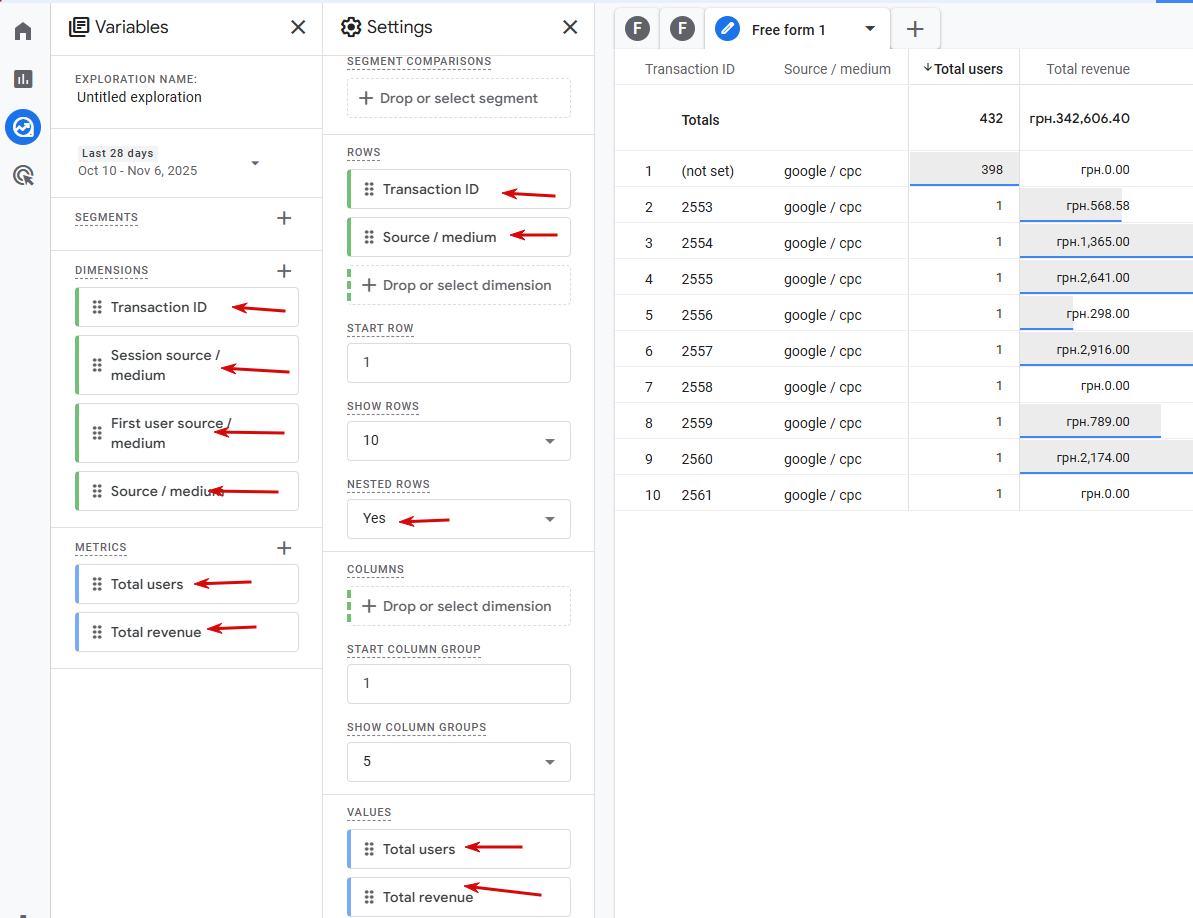Screen dimensions: 1193x918
Task: Open the Home icon in left sidebar
Action: [23, 31]
